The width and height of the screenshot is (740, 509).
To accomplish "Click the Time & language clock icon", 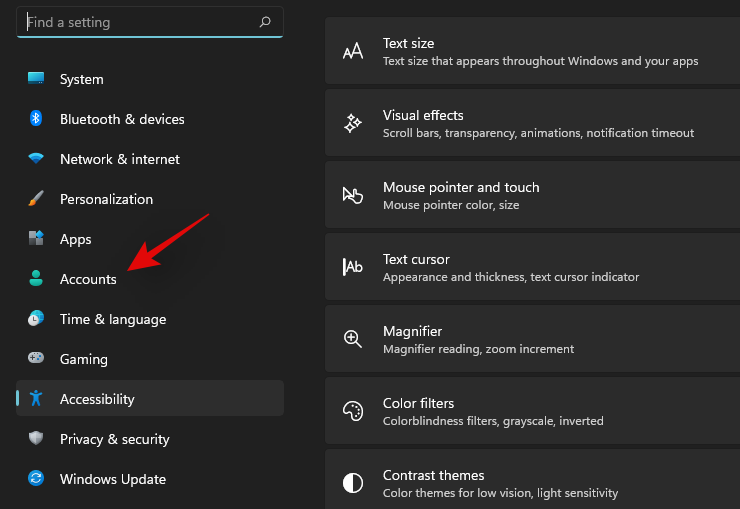I will click(x=36, y=319).
